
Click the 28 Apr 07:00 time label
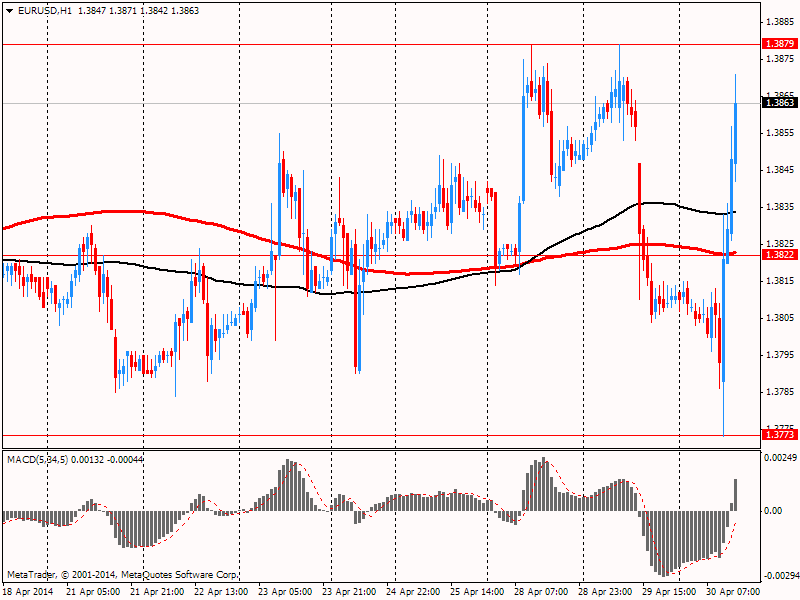[x=542, y=592]
